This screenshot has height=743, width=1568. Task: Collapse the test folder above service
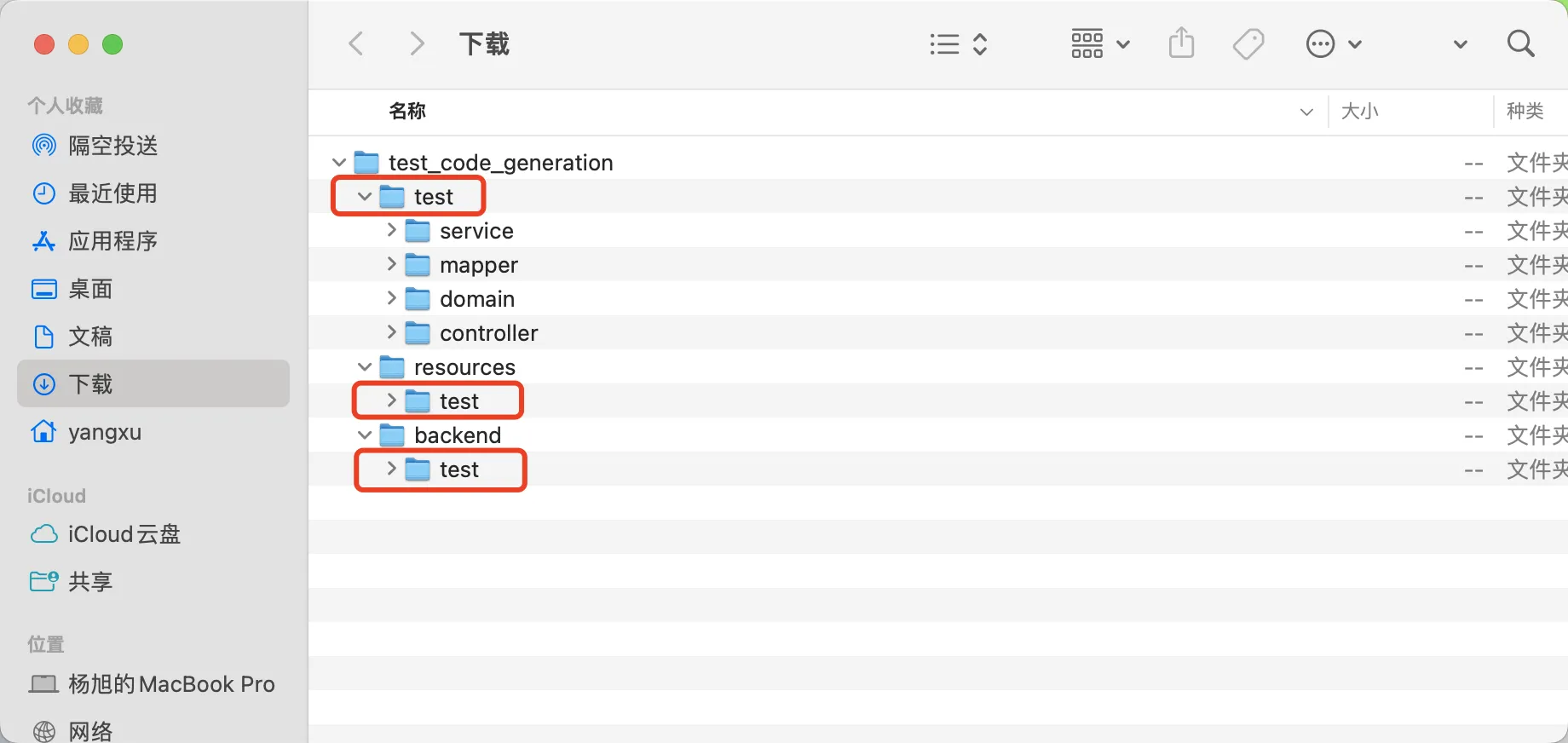point(365,196)
